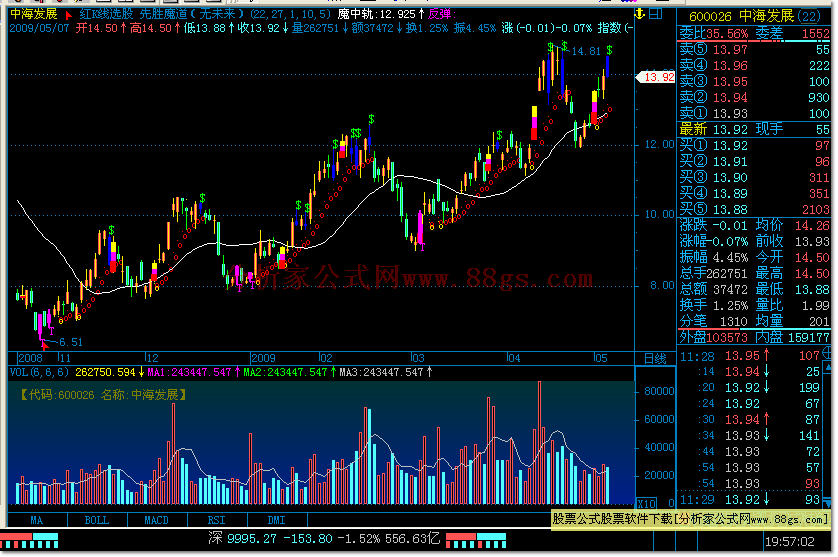Image resolution: width=838 pixels, height=557 pixels.
Task: Select the DMI indicator tab
Action: (x=276, y=520)
